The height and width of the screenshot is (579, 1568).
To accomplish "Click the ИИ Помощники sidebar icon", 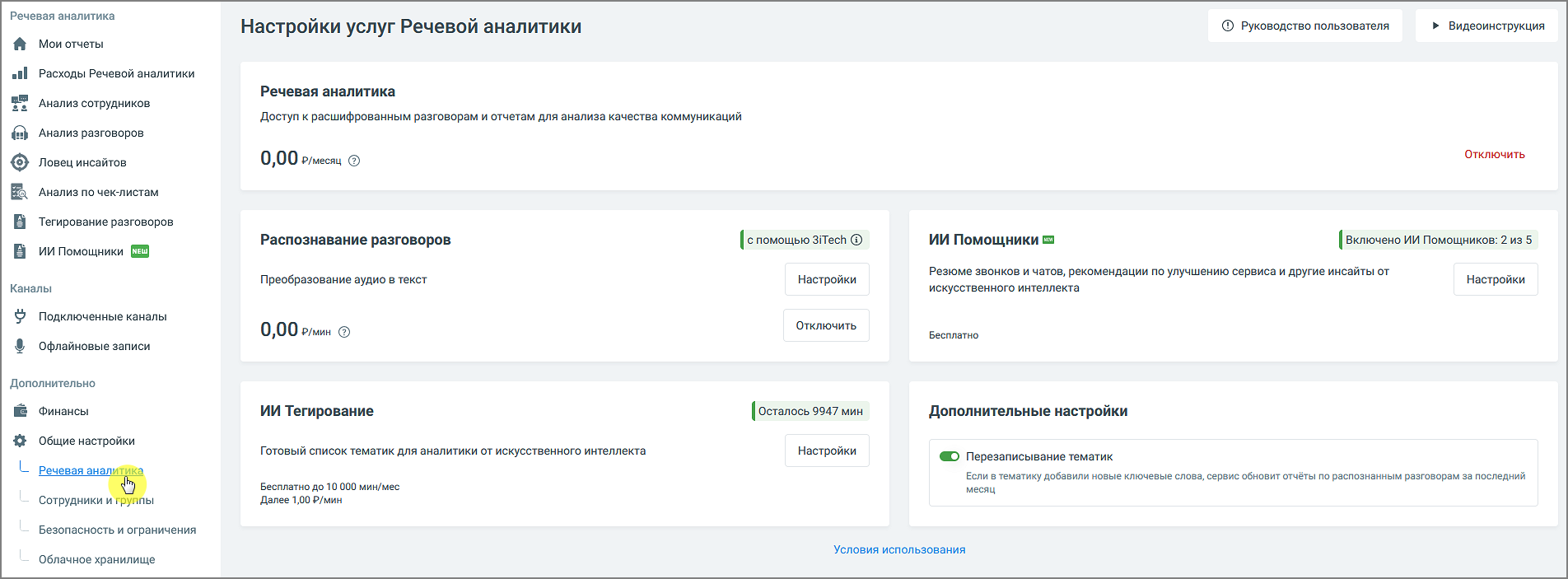I will (x=20, y=251).
